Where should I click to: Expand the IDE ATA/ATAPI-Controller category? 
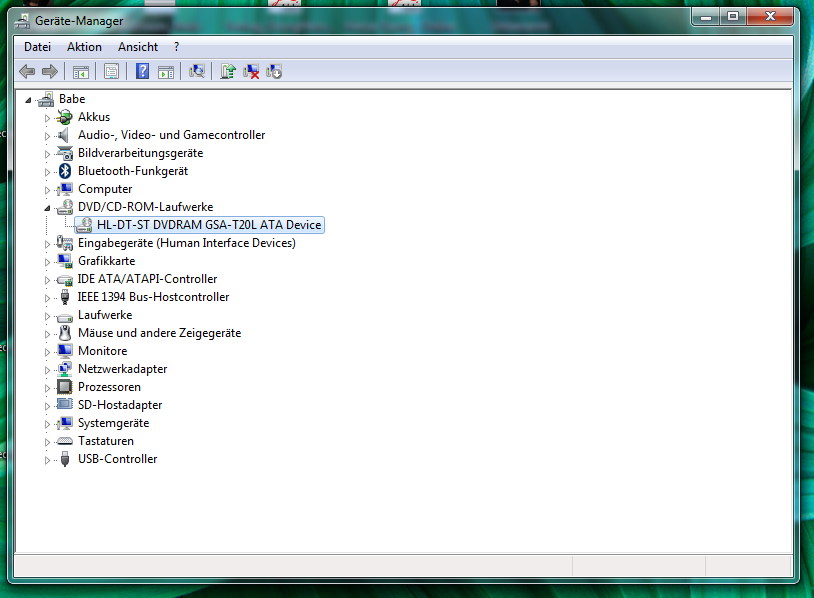click(47, 280)
